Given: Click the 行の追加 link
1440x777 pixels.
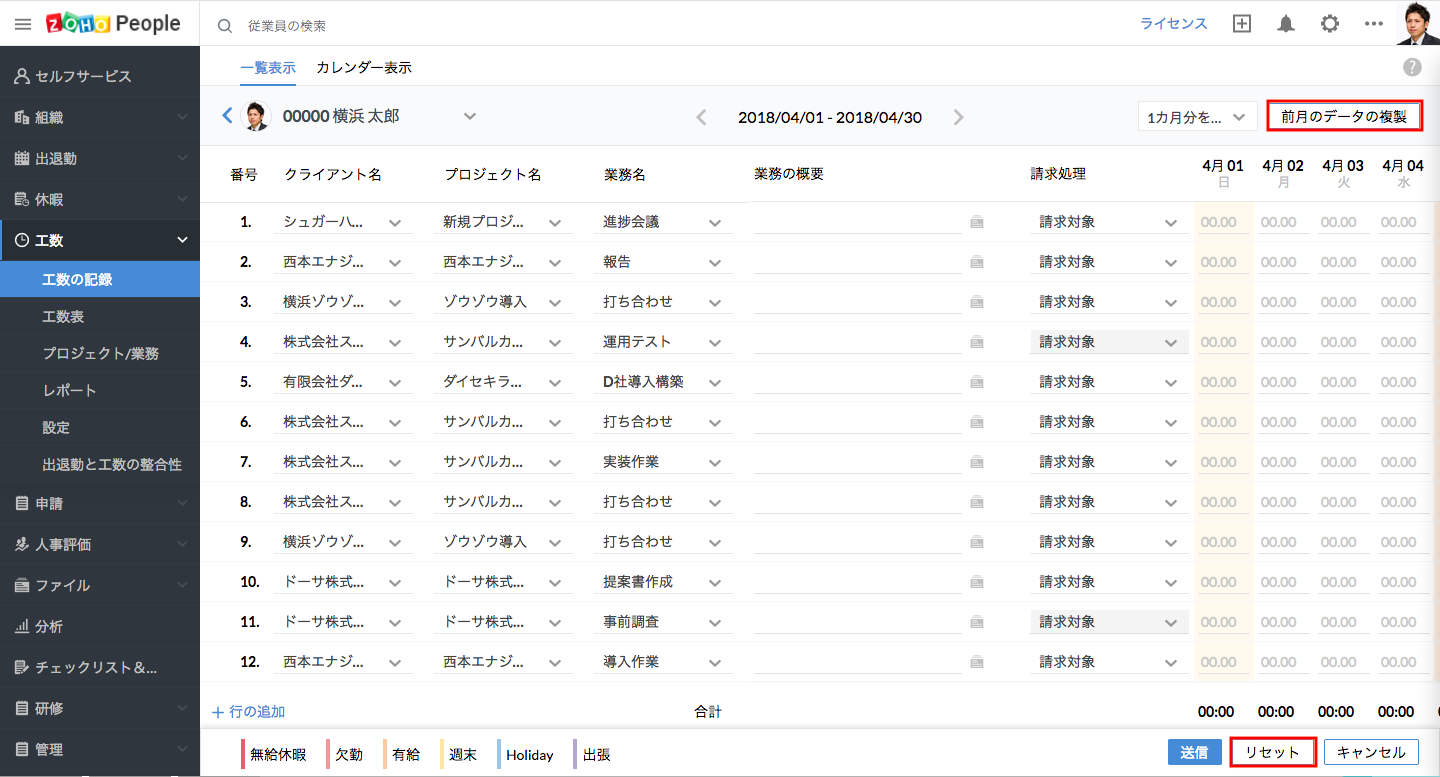Looking at the screenshot, I should (249, 712).
